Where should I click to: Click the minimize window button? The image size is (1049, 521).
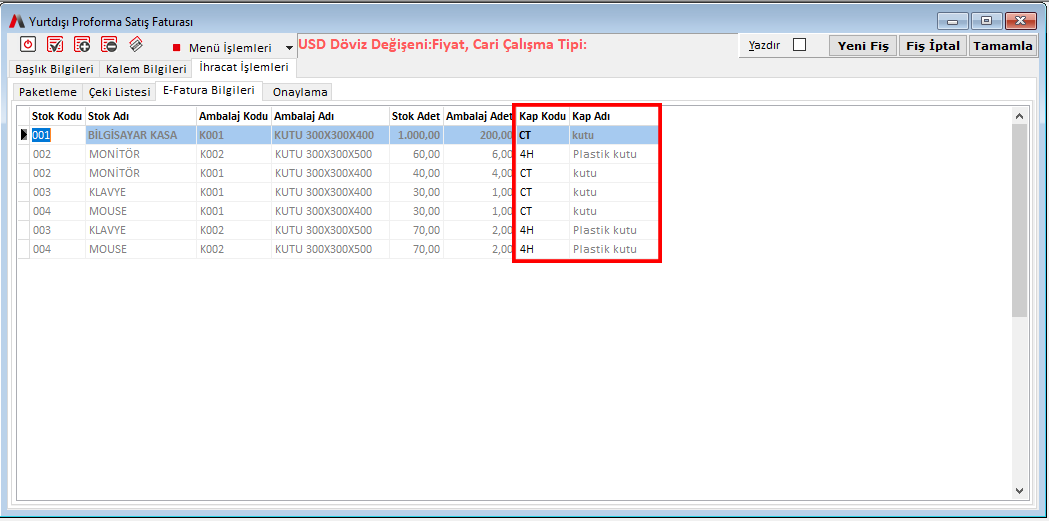(x=953, y=21)
